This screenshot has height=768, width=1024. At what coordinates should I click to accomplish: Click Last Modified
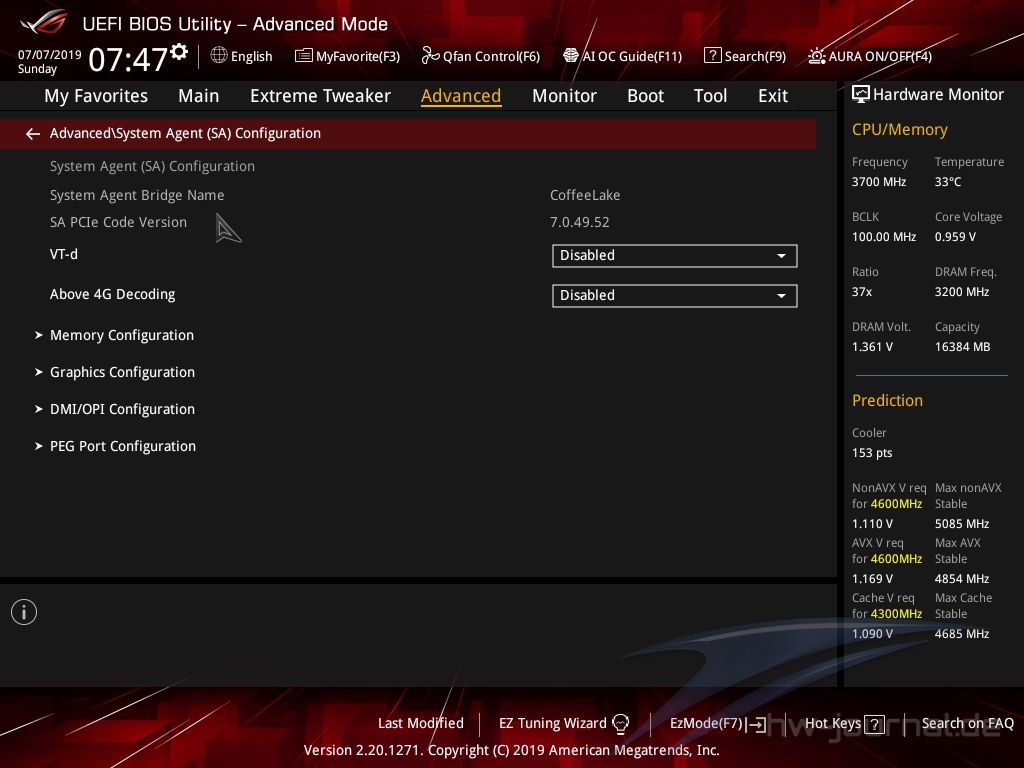click(421, 724)
